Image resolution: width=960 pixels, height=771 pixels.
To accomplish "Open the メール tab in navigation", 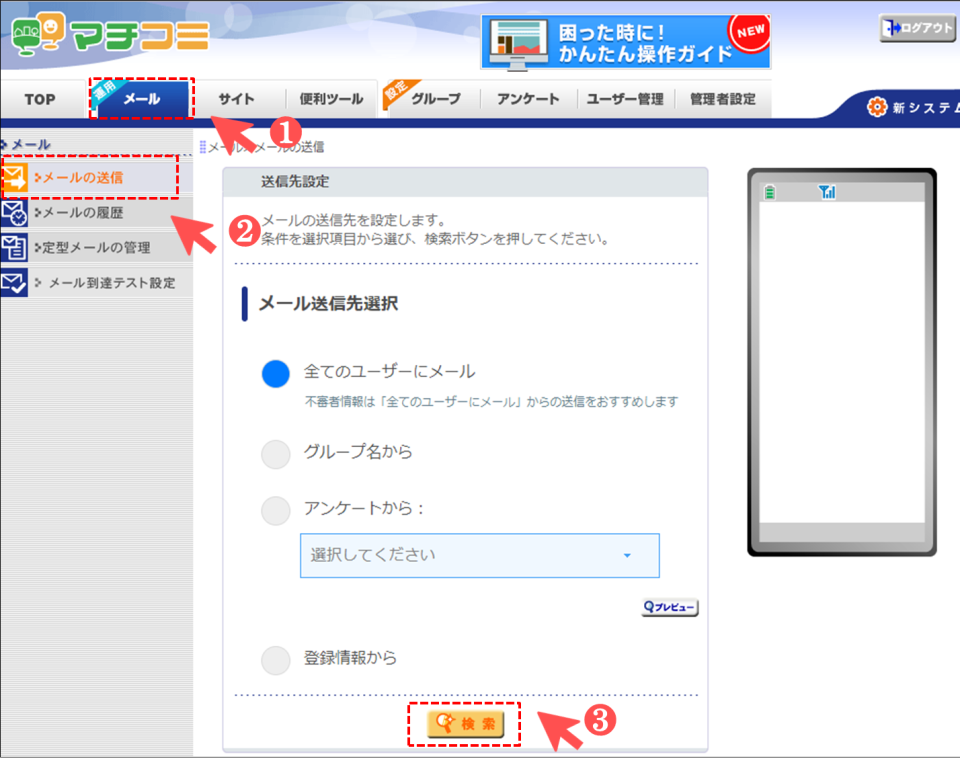I will [x=141, y=99].
